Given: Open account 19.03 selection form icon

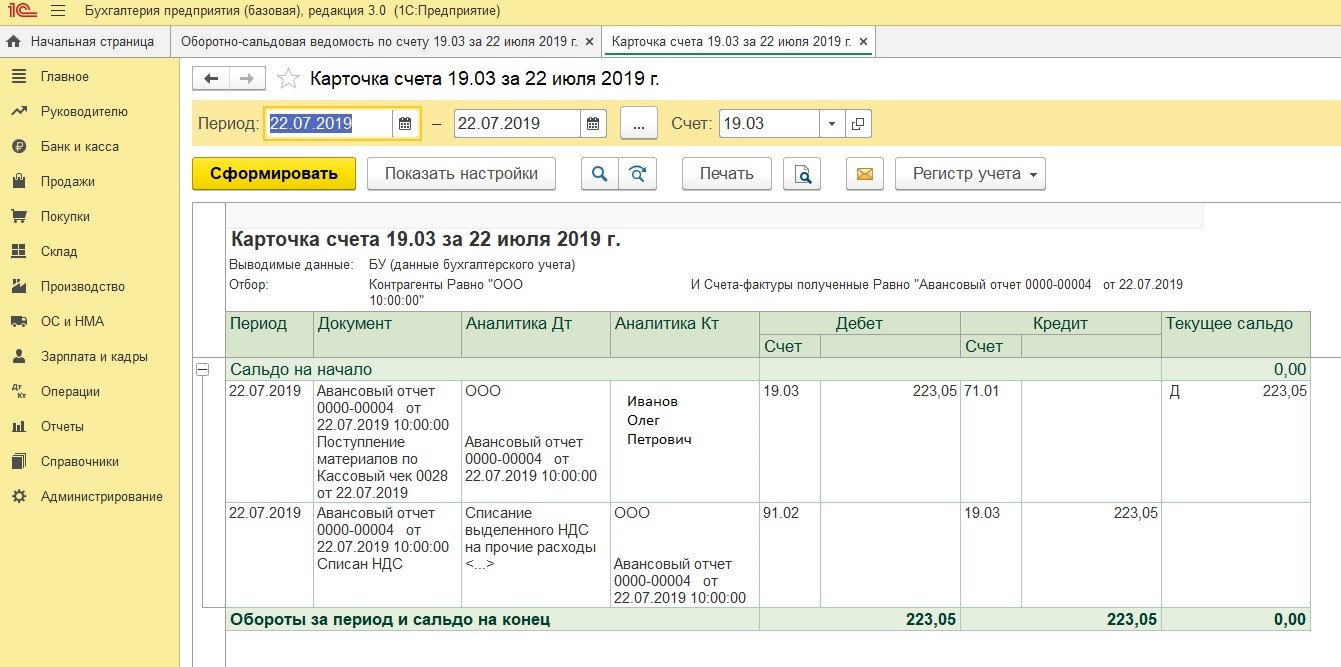Looking at the screenshot, I should [x=858, y=124].
